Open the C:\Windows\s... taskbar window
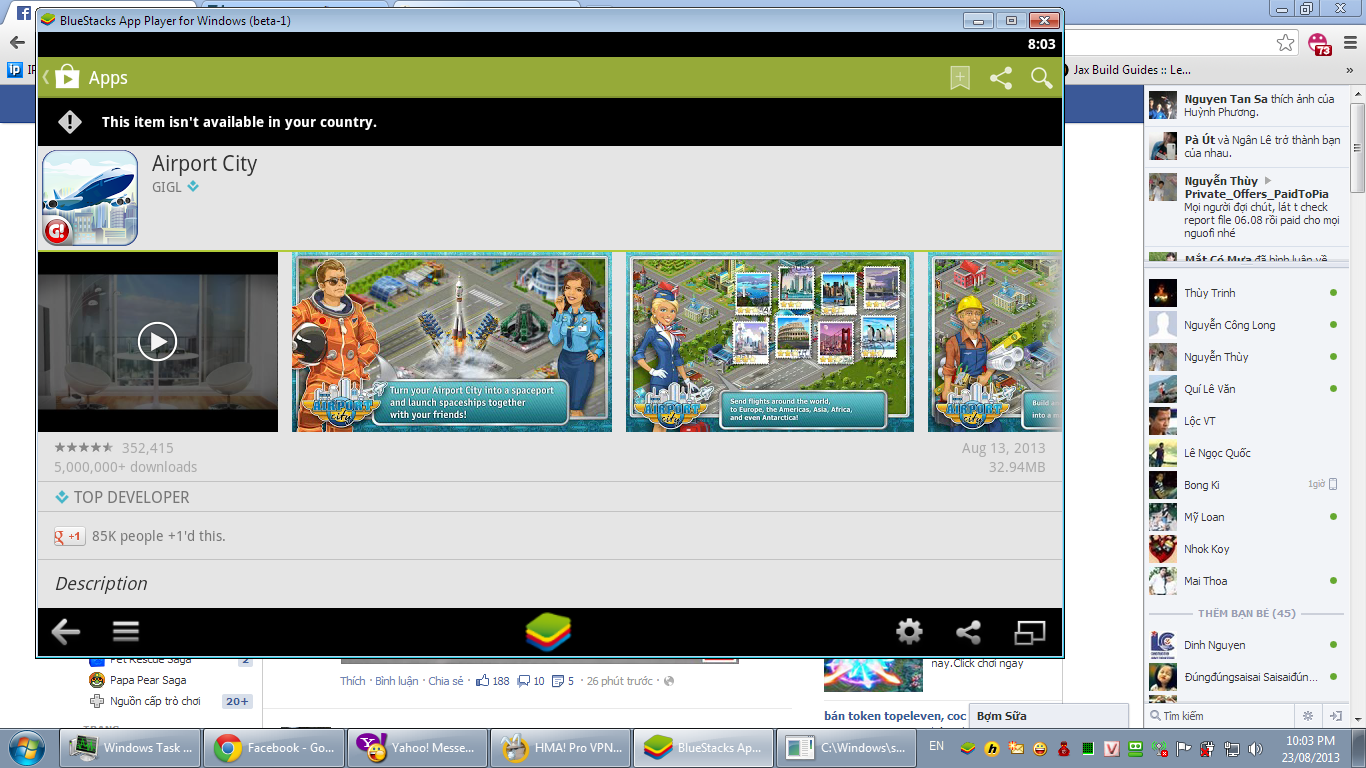Viewport: 1366px width, 768px height. tap(846, 747)
